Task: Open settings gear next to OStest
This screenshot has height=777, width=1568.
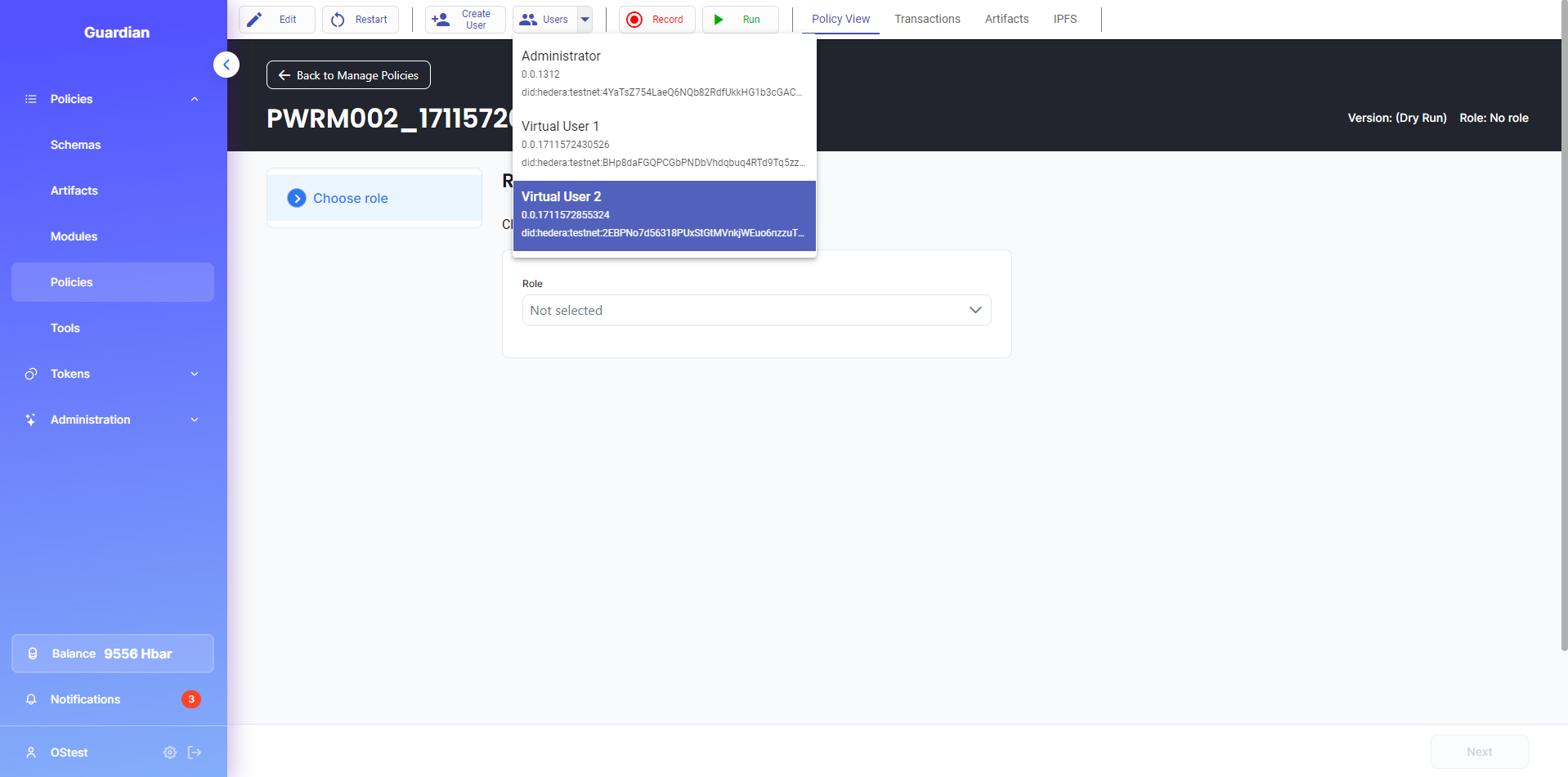Action: pos(170,752)
